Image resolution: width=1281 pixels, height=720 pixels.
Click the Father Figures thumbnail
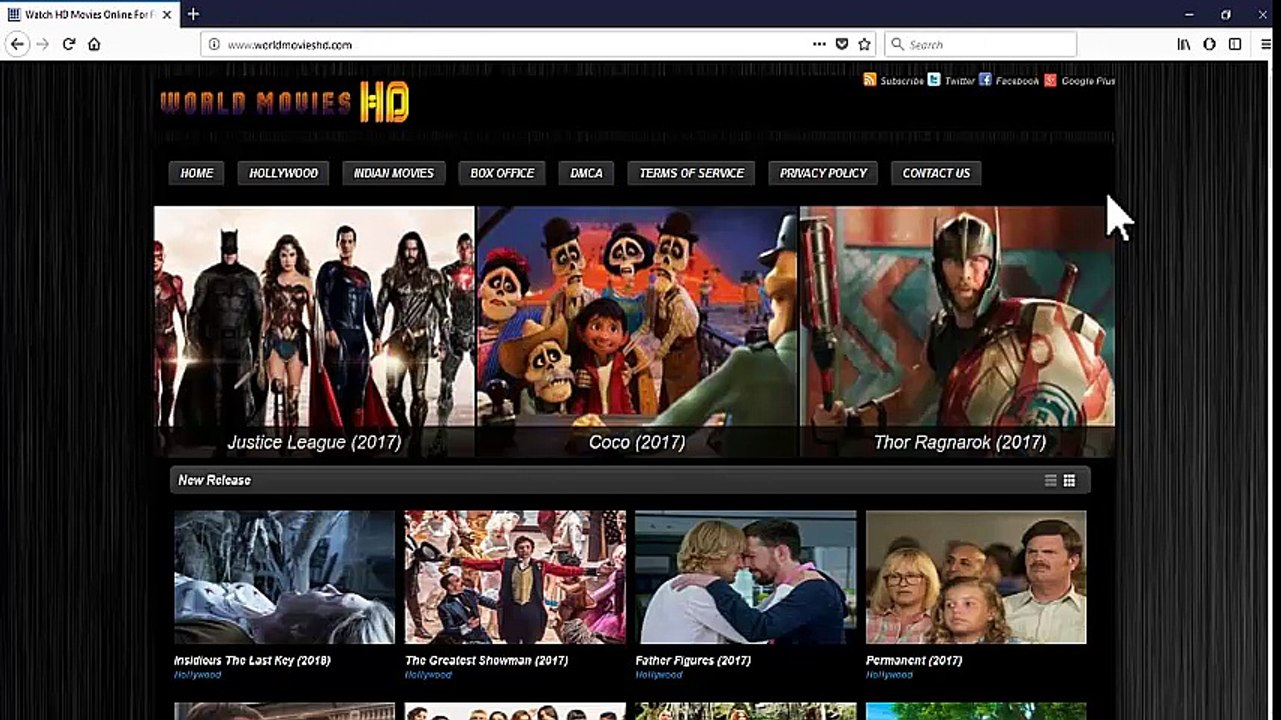[x=746, y=577]
